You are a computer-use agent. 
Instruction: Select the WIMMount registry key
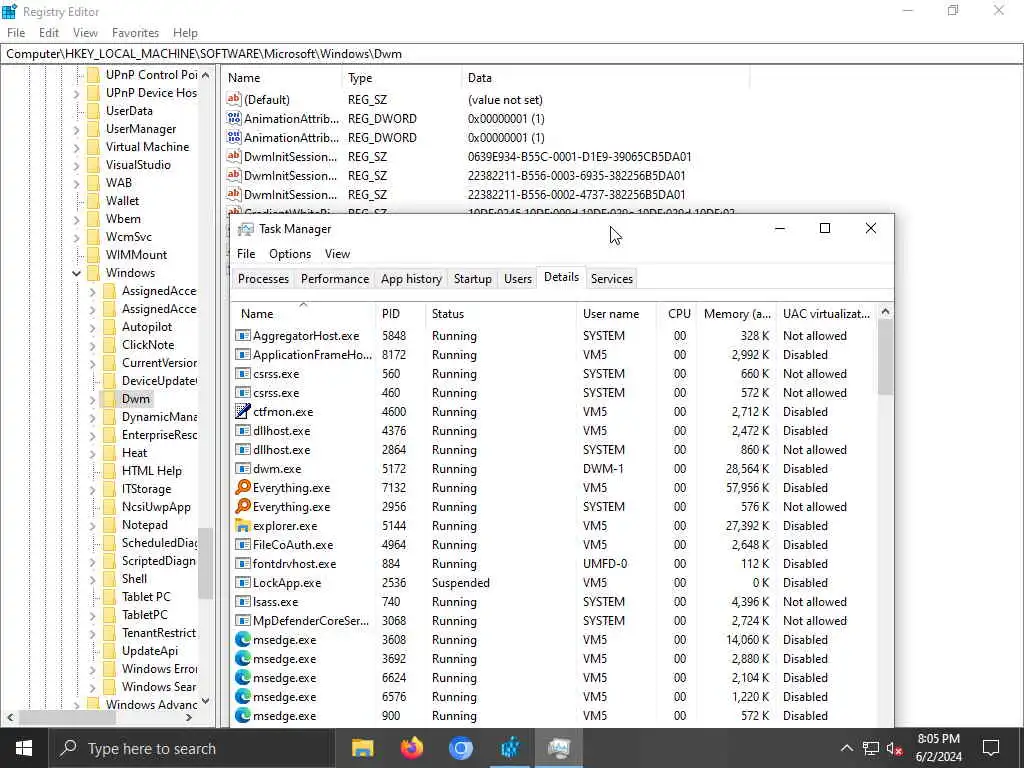[136, 255]
